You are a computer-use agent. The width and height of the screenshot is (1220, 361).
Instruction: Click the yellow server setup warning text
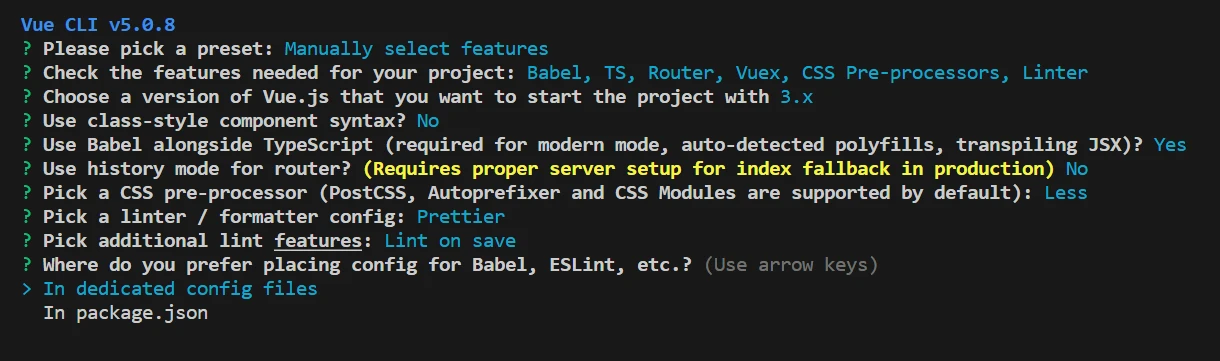tap(709, 168)
